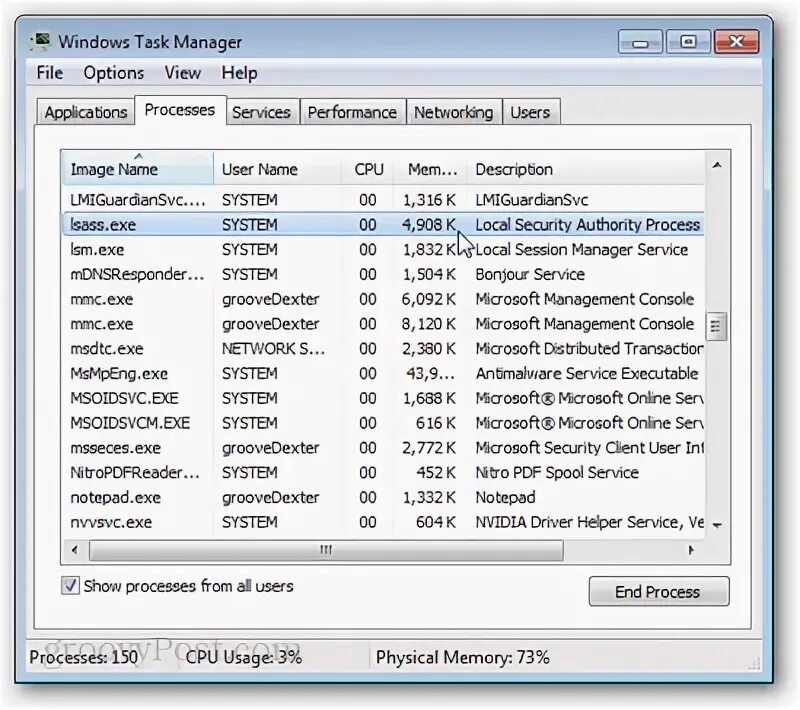The width and height of the screenshot is (800, 710).
Task: Click Physical Memory: 73% status entry
Action: 463,657
